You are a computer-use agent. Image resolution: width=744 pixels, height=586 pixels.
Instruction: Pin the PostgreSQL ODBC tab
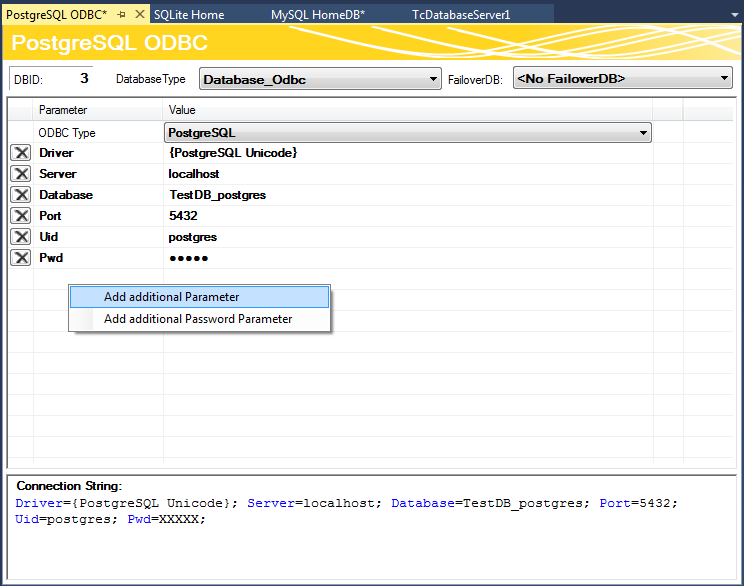121,15
